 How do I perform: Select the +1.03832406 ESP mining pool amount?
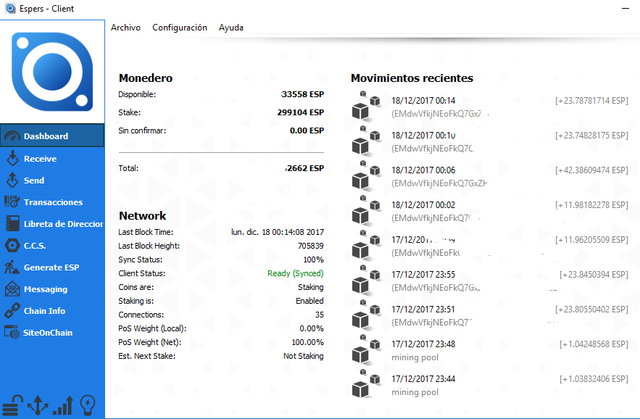[x=594, y=379]
